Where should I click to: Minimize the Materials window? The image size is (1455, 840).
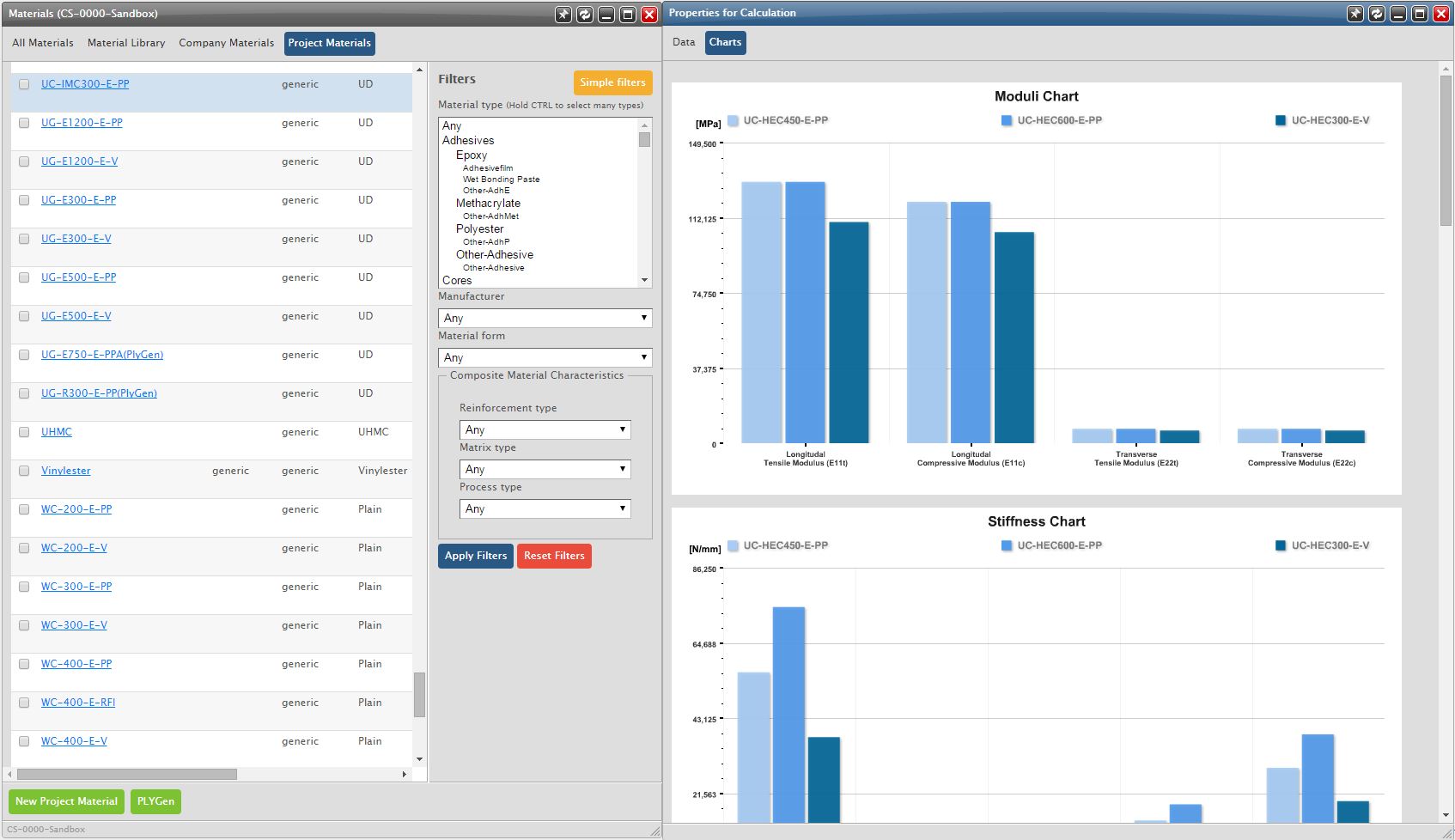(x=606, y=14)
